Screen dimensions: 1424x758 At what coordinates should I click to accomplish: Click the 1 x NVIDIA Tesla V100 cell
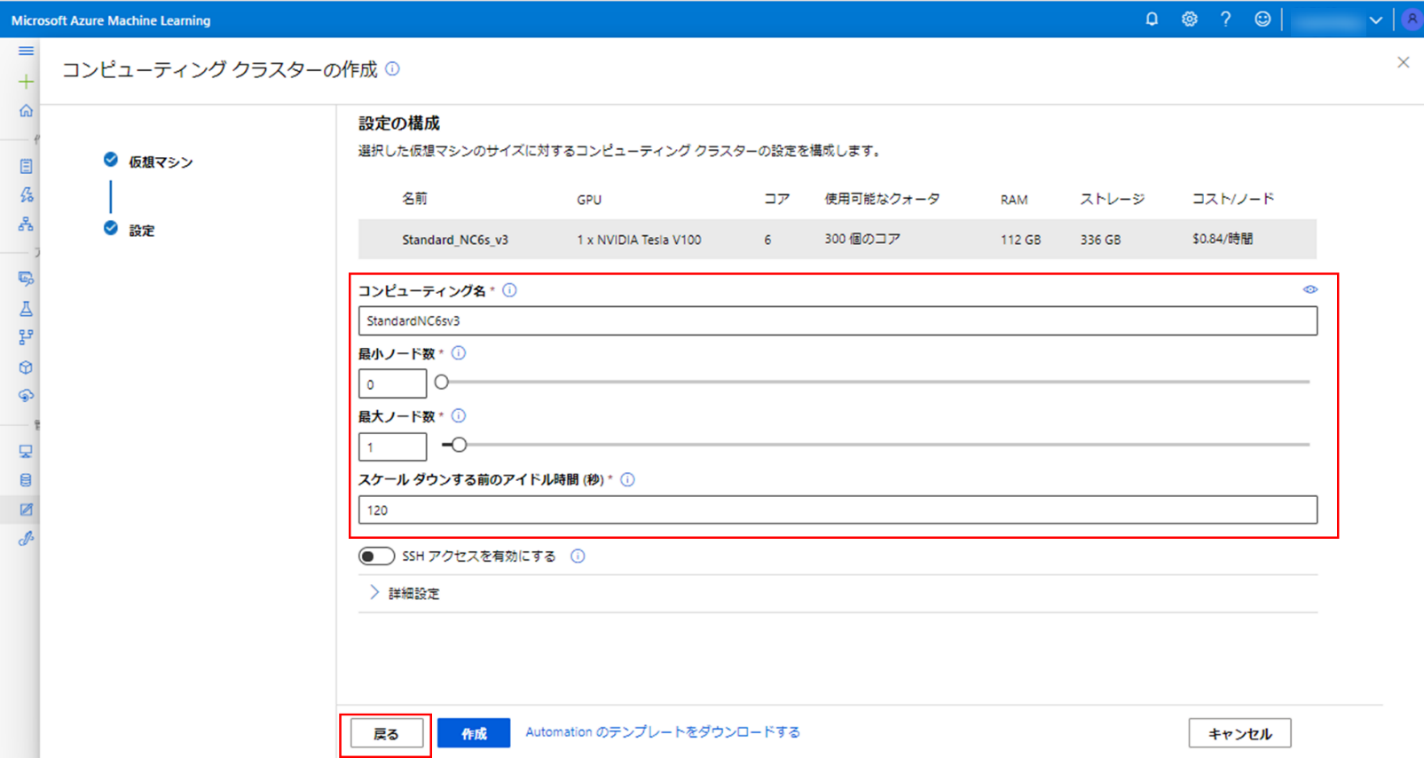coord(638,240)
